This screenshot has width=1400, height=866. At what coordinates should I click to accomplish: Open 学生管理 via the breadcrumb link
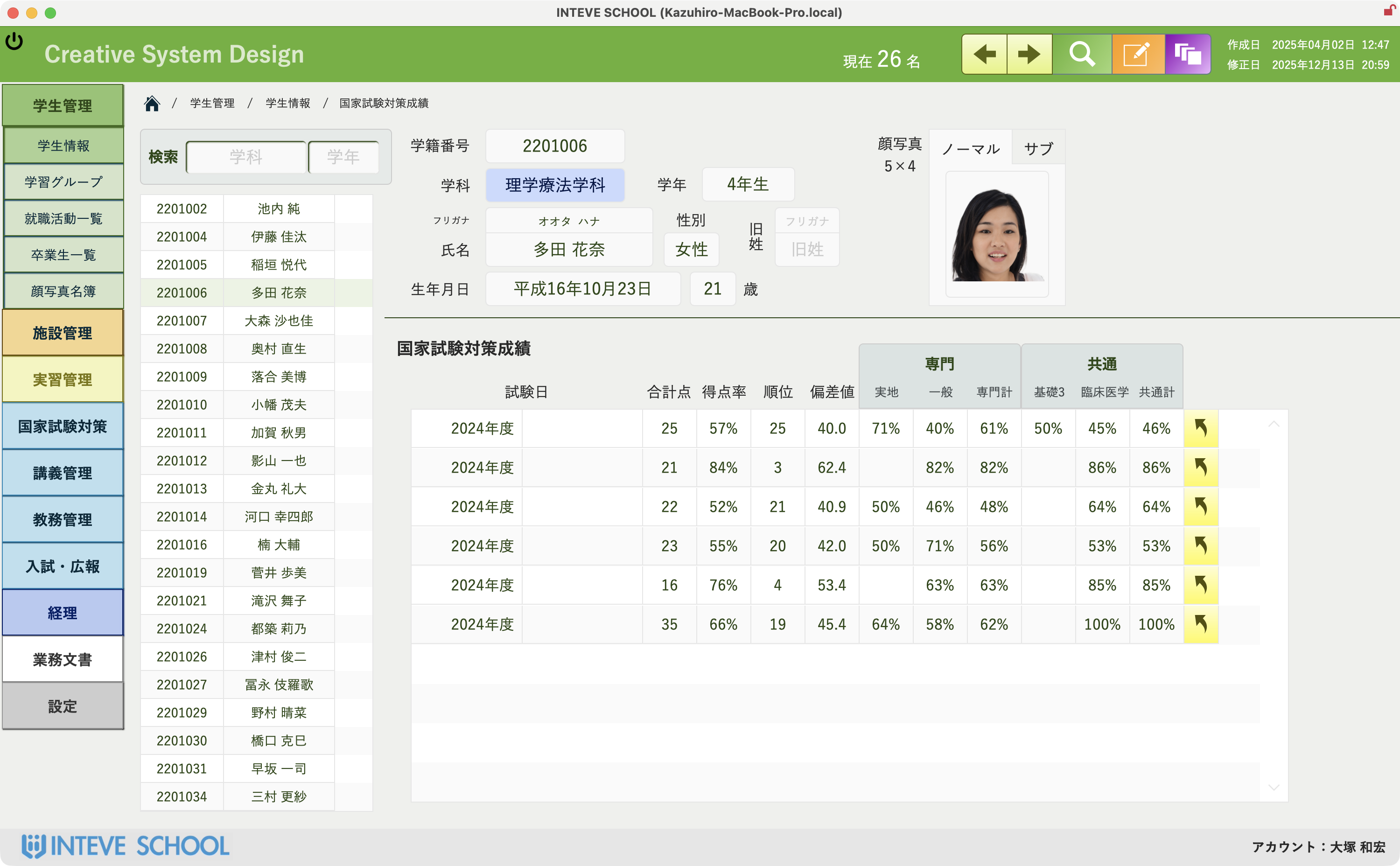click(211, 103)
